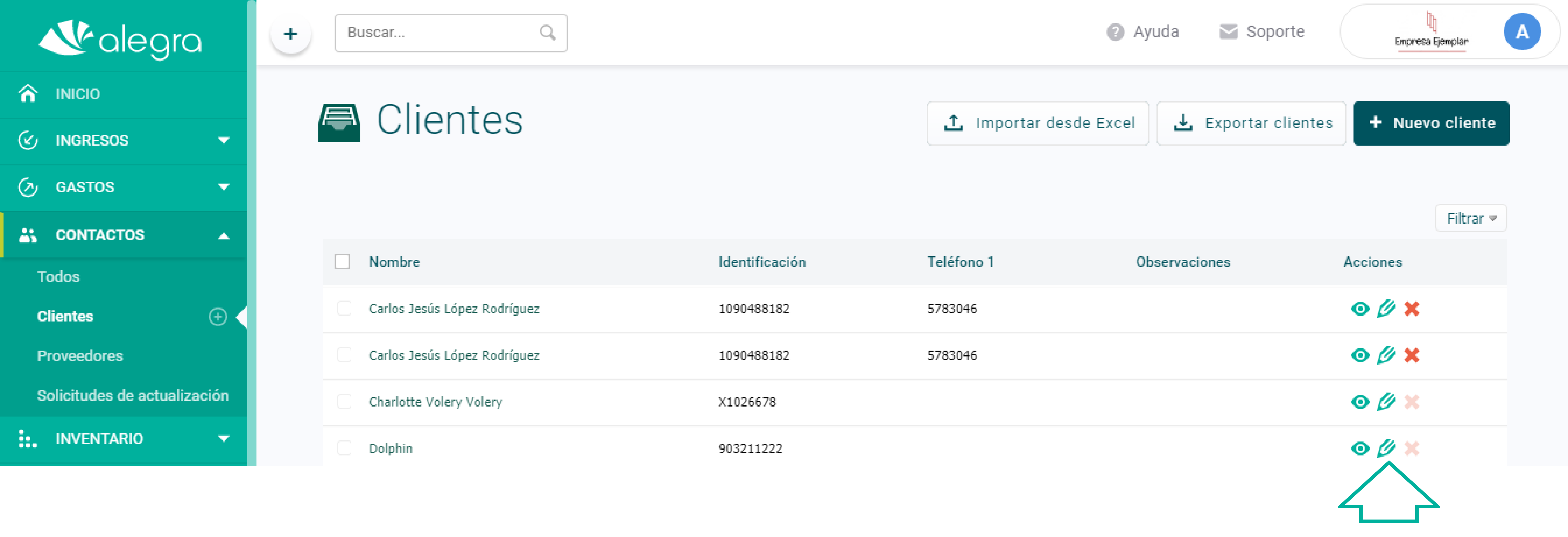
Task: Click the Observaciones column header
Action: click(1183, 262)
